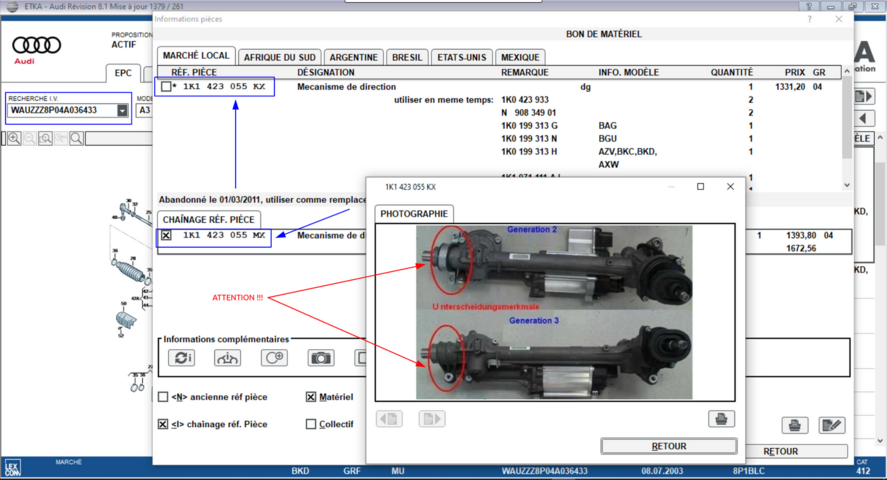Click the edit note pencil icon
This screenshot has height=480, width=887.
click(831, 425)
